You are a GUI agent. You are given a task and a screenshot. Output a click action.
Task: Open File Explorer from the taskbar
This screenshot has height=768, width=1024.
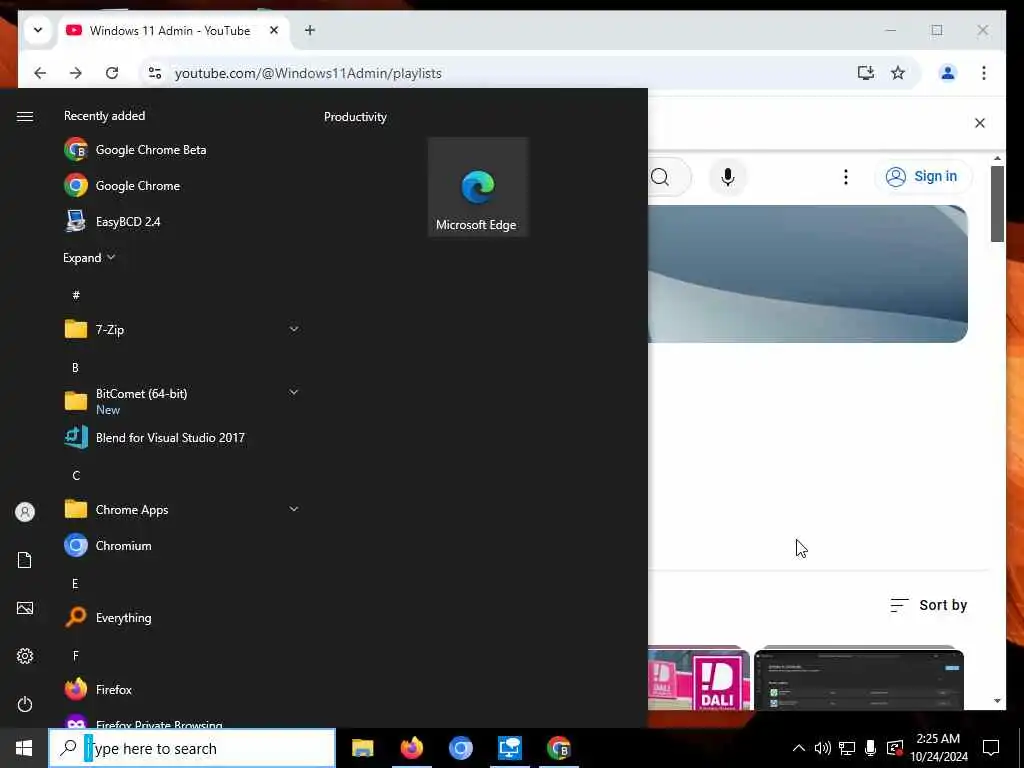(362, 748)
